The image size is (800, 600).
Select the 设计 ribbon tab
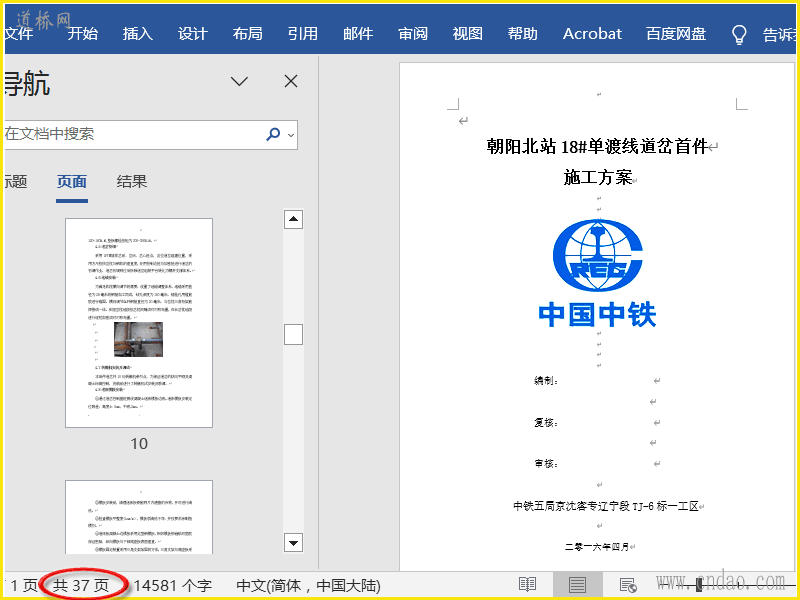click(193, 34)
